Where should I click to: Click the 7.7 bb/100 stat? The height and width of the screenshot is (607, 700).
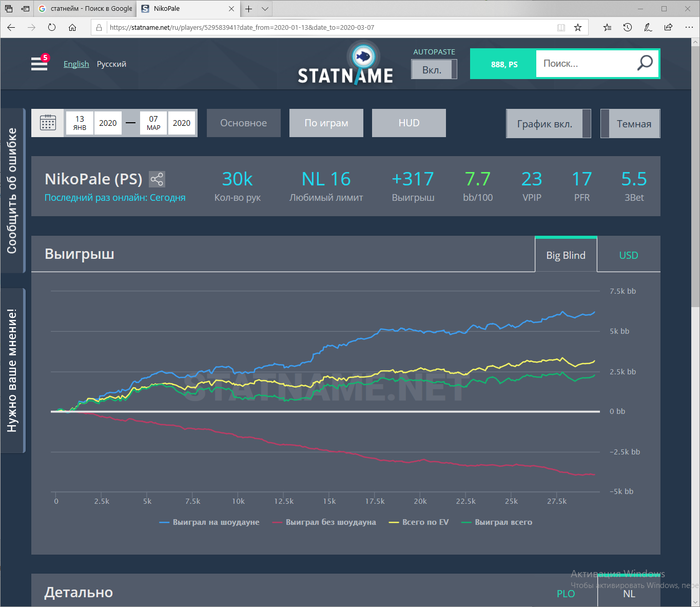pyautogui.click(x=478, y=186)
